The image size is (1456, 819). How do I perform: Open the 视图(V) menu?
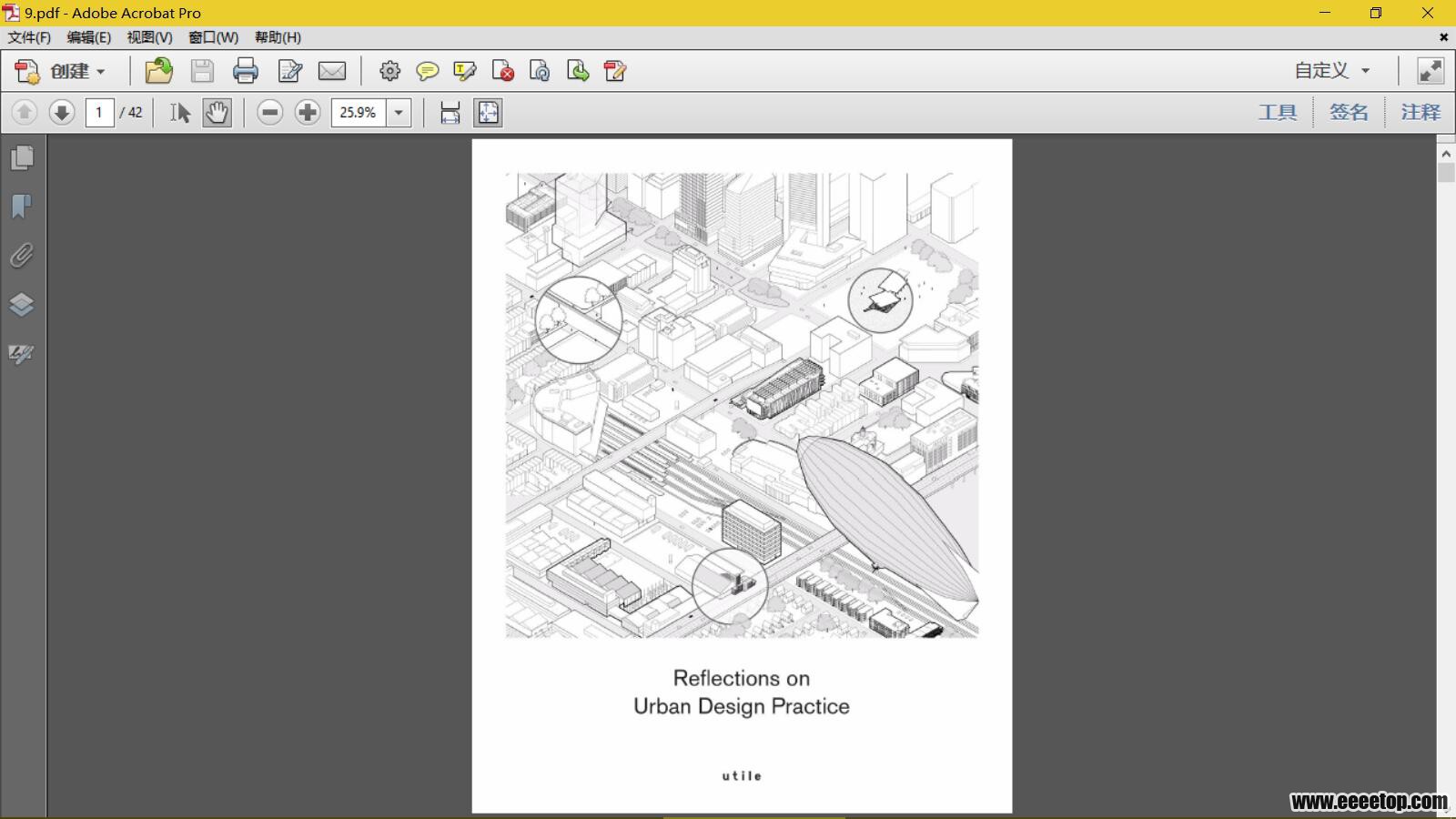(149, 37)
